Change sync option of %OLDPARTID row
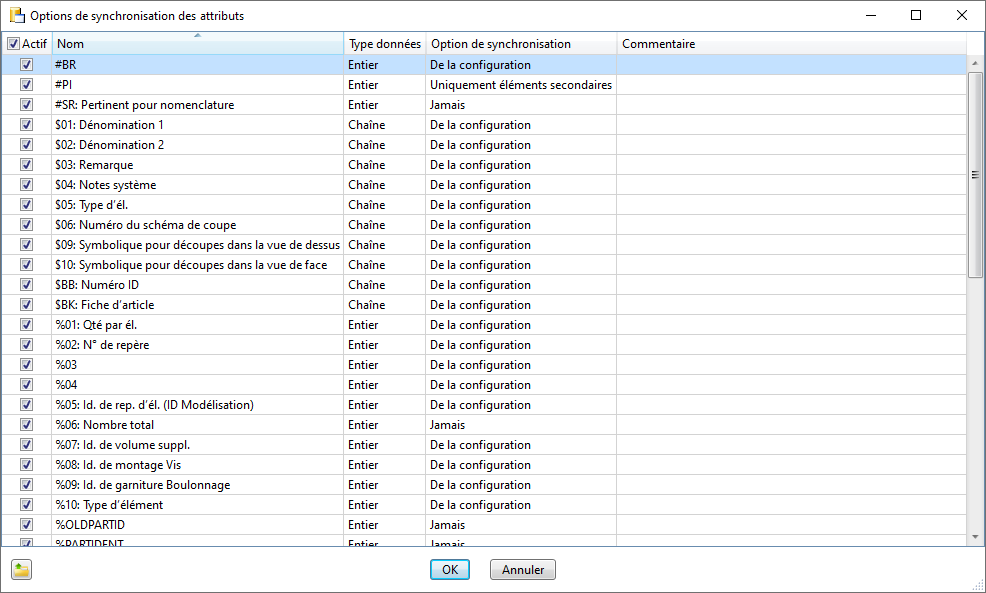This screenshot has width=986, height=593. pyautogui.click(x=520, y=525)
